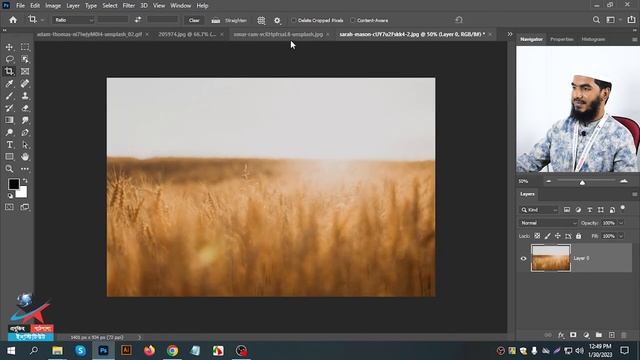This screenshot has height=360, width=640.
Task: Select the Brush tool
Action: pos(9,96)
